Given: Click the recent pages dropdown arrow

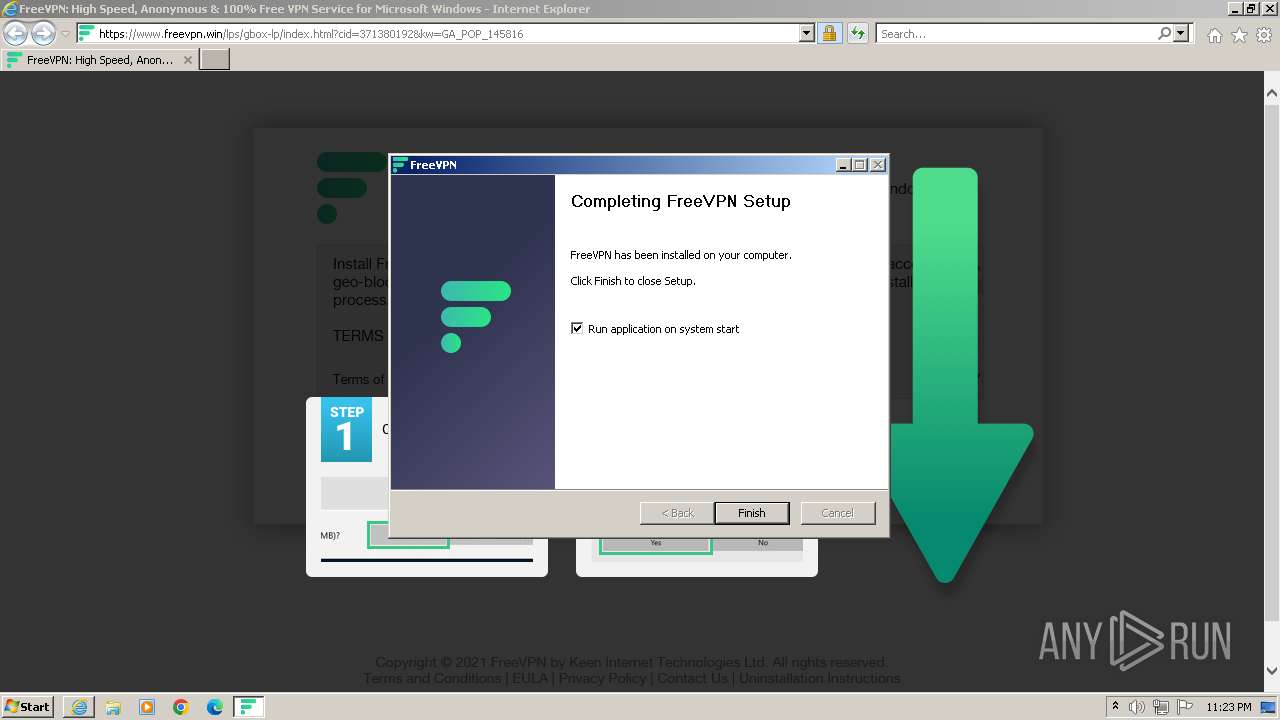Looking at the screenshot, I should point(65,34).
